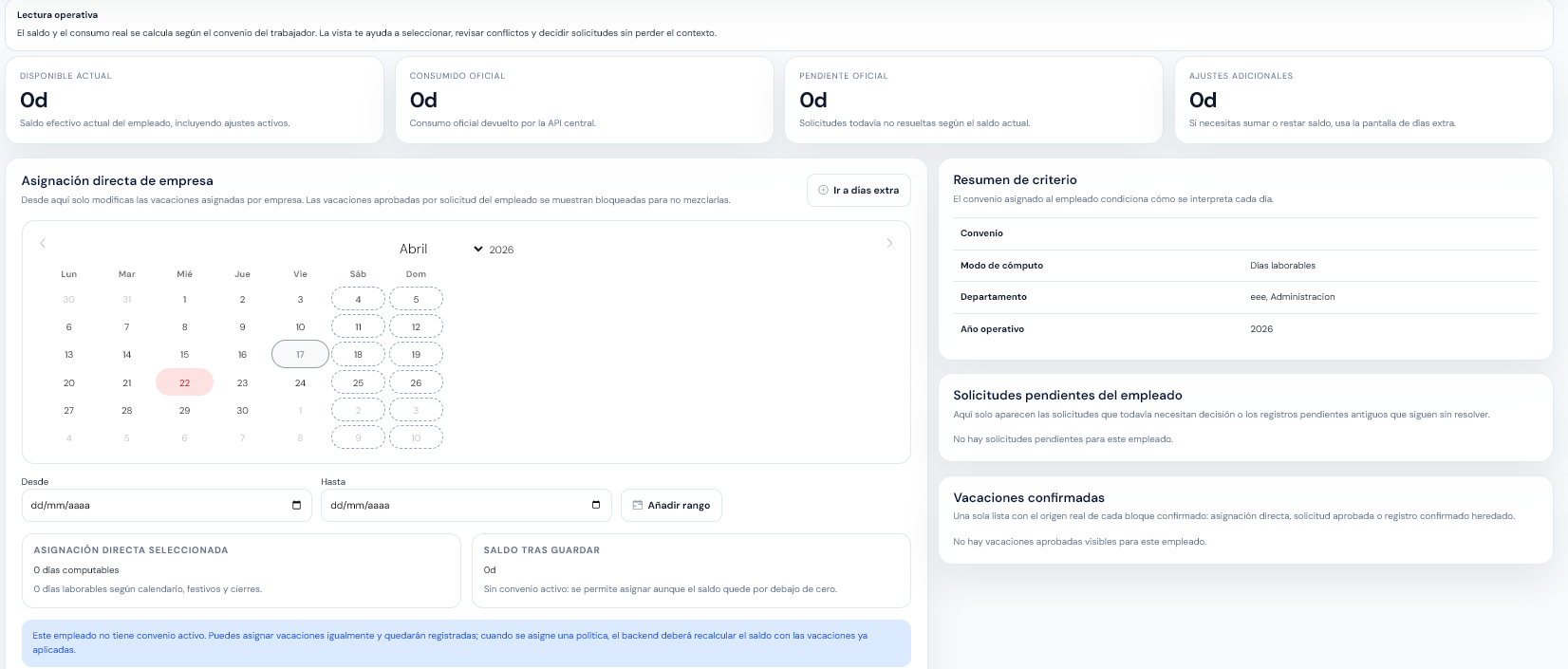Click the 'Asignación directa seleccionada' panel label
1568x669 pixels.
pos(131,550)
